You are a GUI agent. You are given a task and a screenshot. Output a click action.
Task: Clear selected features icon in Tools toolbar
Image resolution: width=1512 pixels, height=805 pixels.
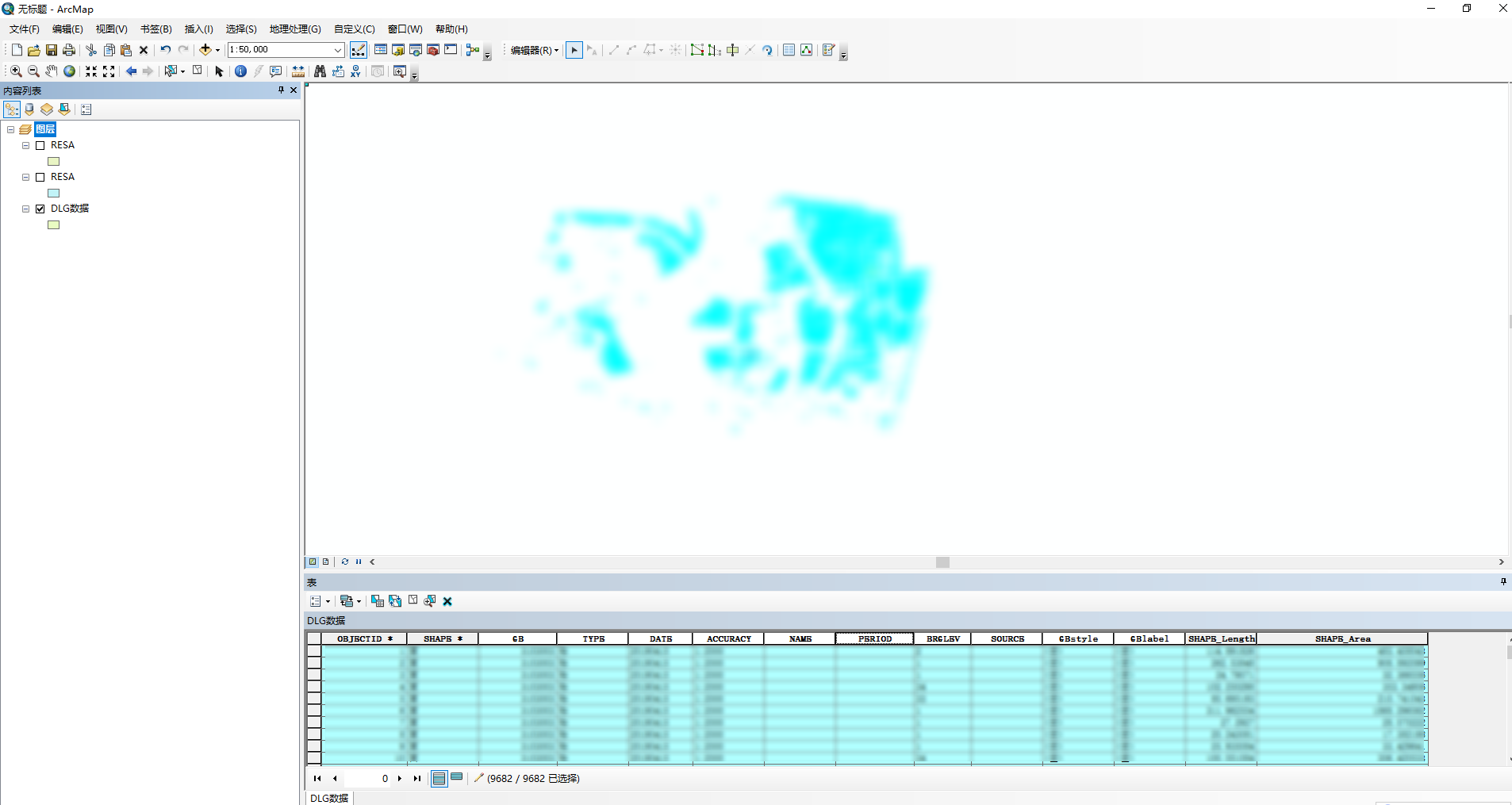click(198, 71)
